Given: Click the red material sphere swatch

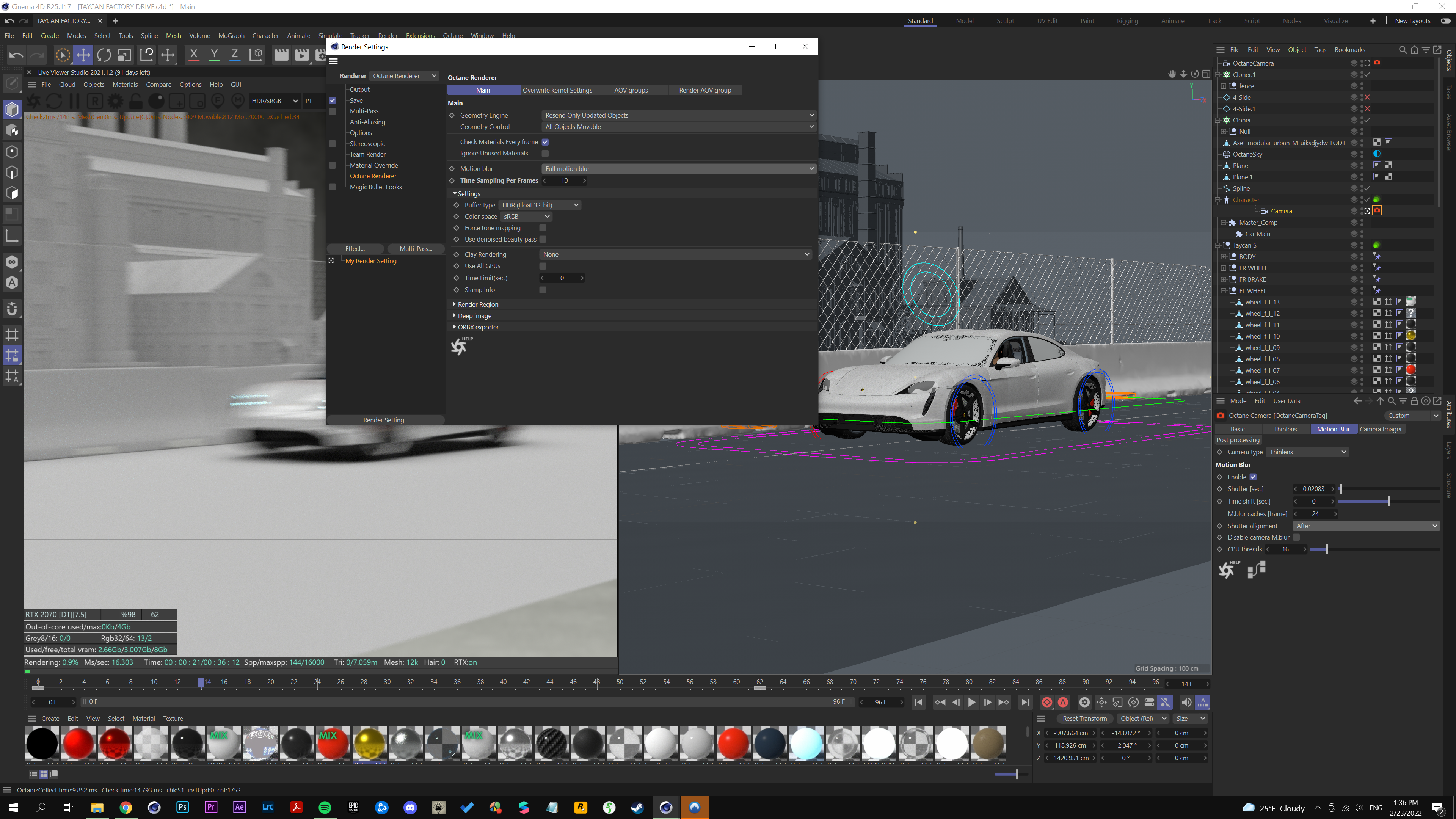Looking at the screenshot, I should click(x=78, y=743).
